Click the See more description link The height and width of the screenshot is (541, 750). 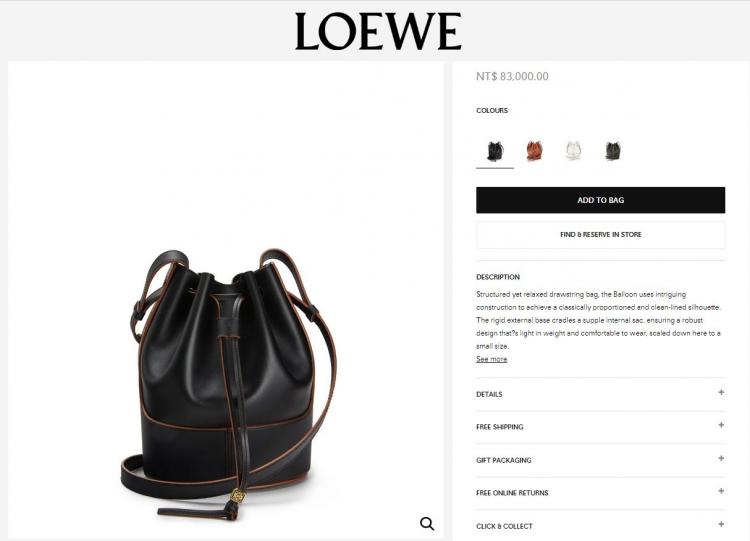(491, 359)
